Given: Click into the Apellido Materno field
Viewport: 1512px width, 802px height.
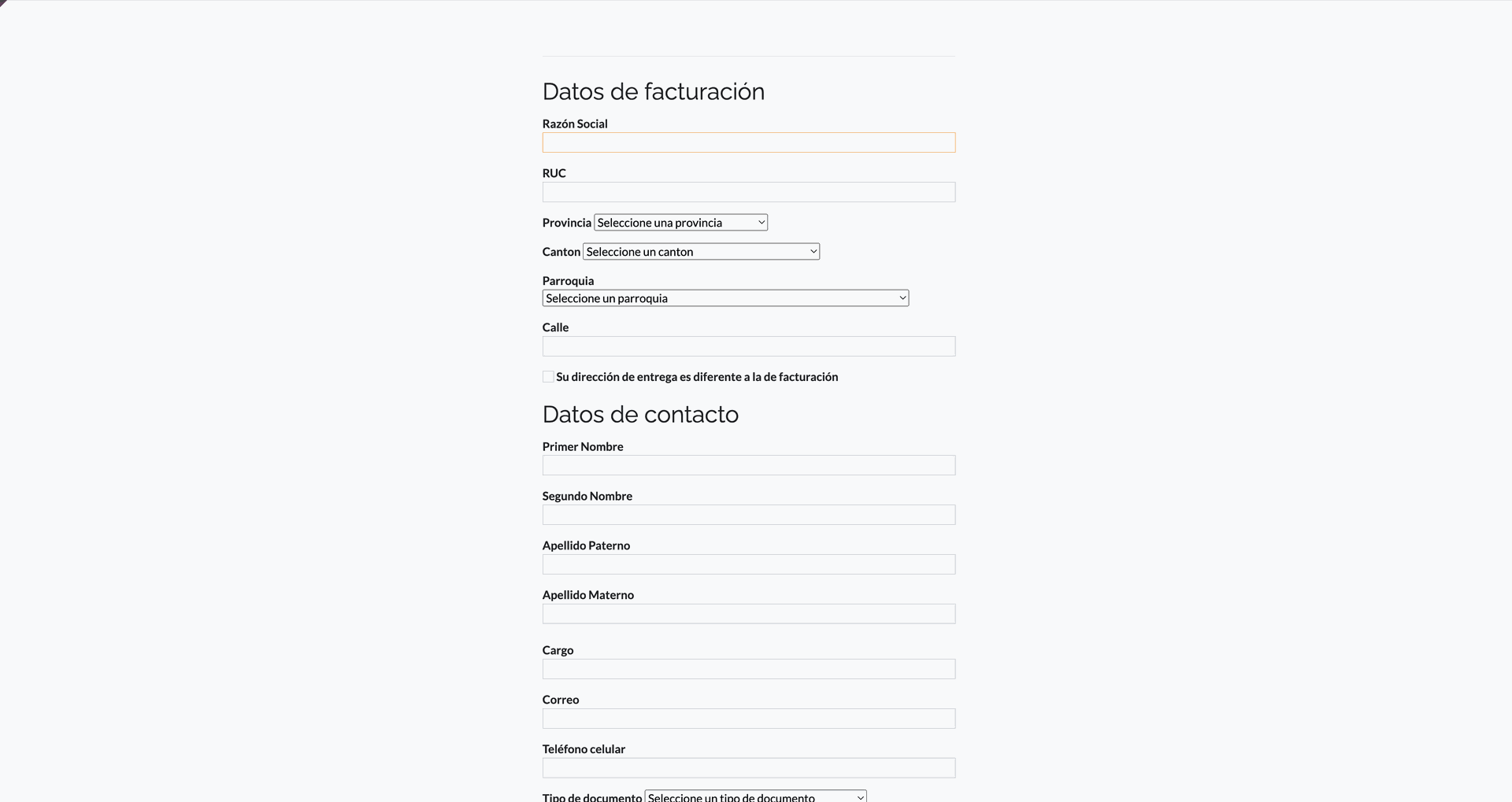Looking at the screenshot, I should coord(748,614).
